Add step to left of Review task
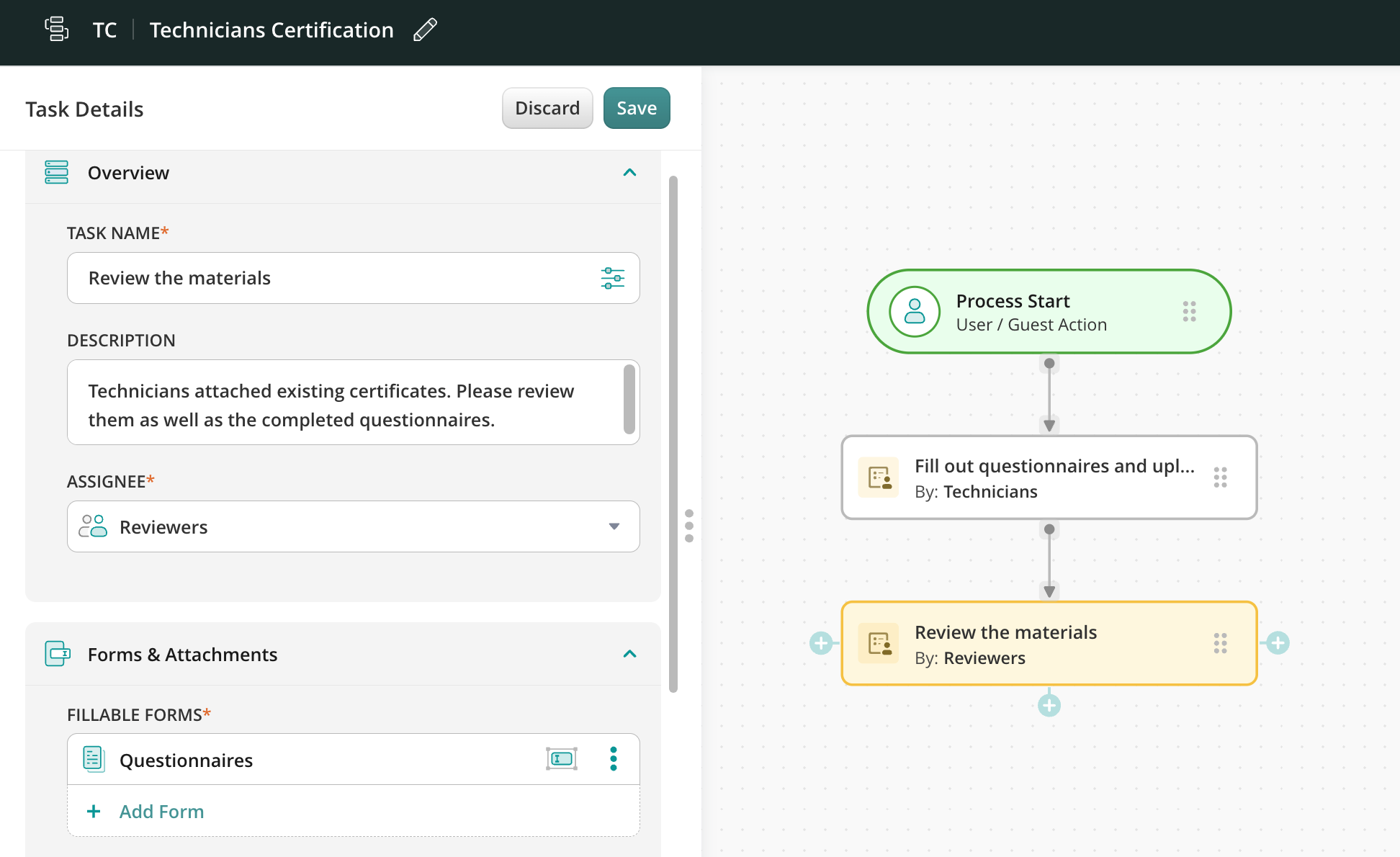1400x857 pixels. pos(821,642)
